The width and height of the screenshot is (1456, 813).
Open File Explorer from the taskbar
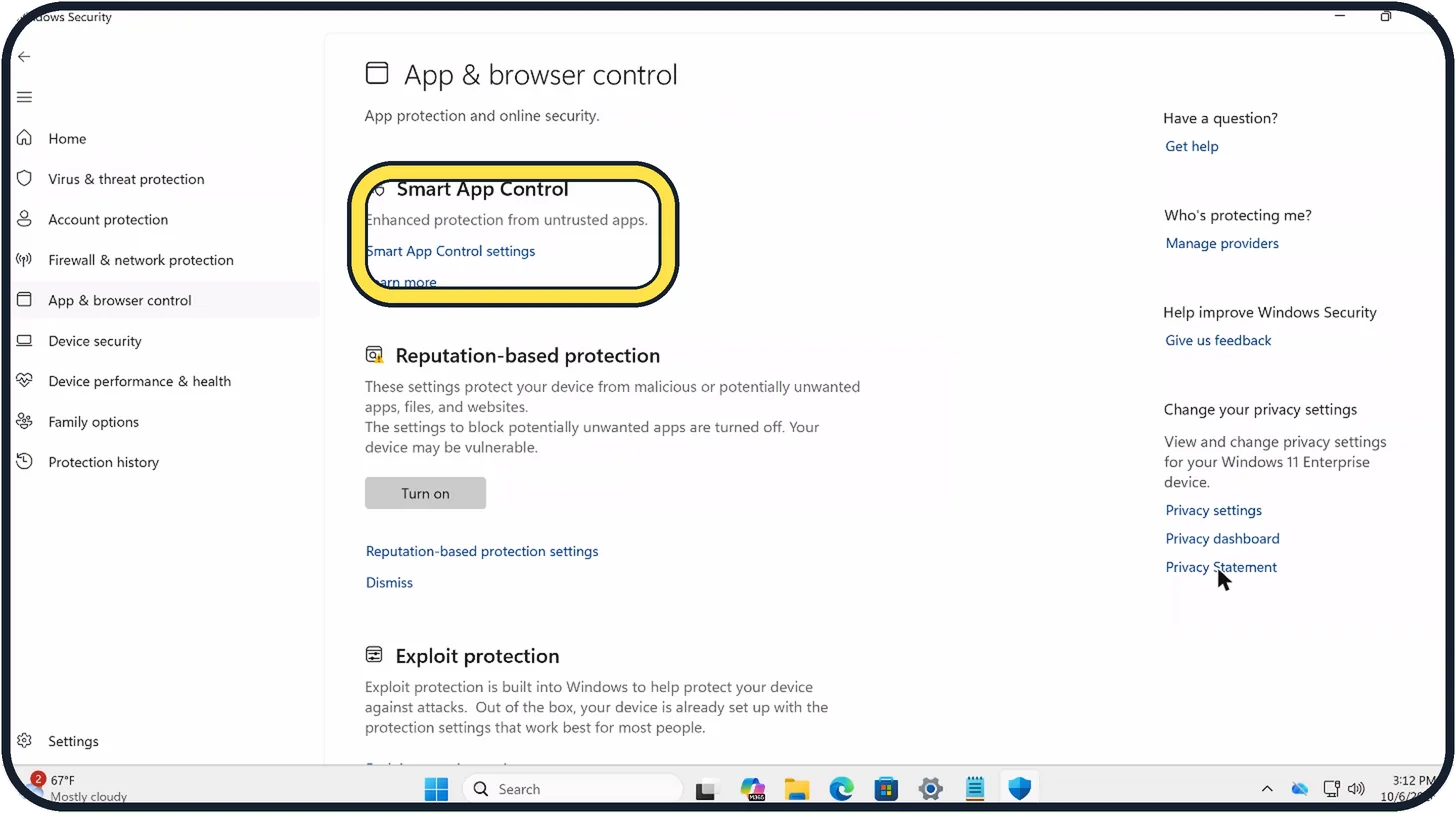click(797, 789)
